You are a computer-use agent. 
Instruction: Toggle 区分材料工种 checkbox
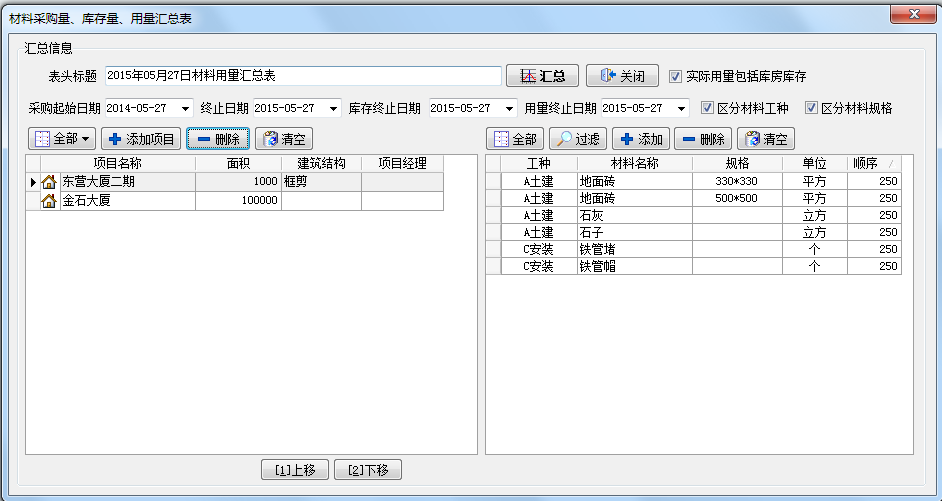point(707,108)
